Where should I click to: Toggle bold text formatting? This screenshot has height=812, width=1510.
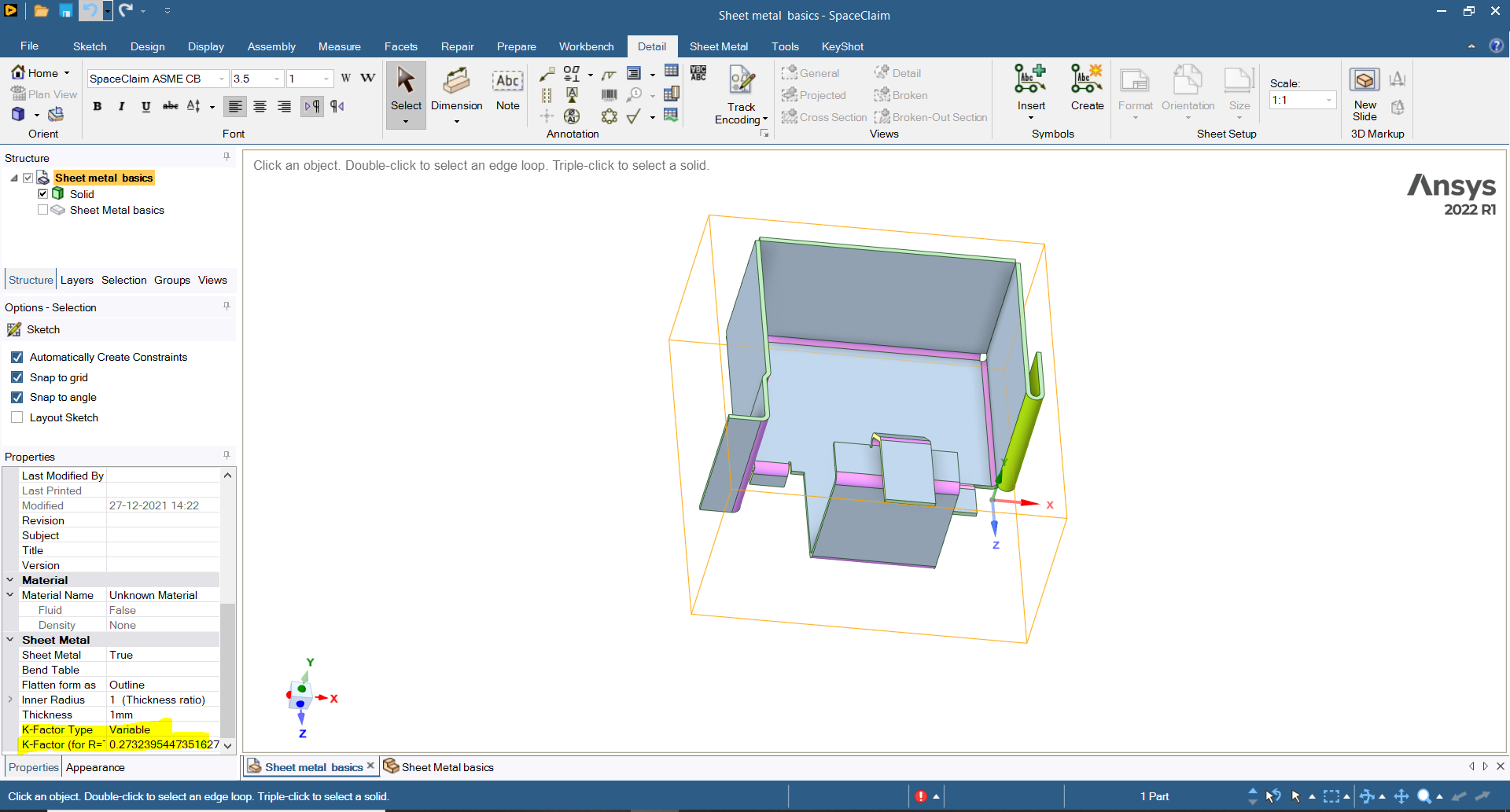coord(98,106)
